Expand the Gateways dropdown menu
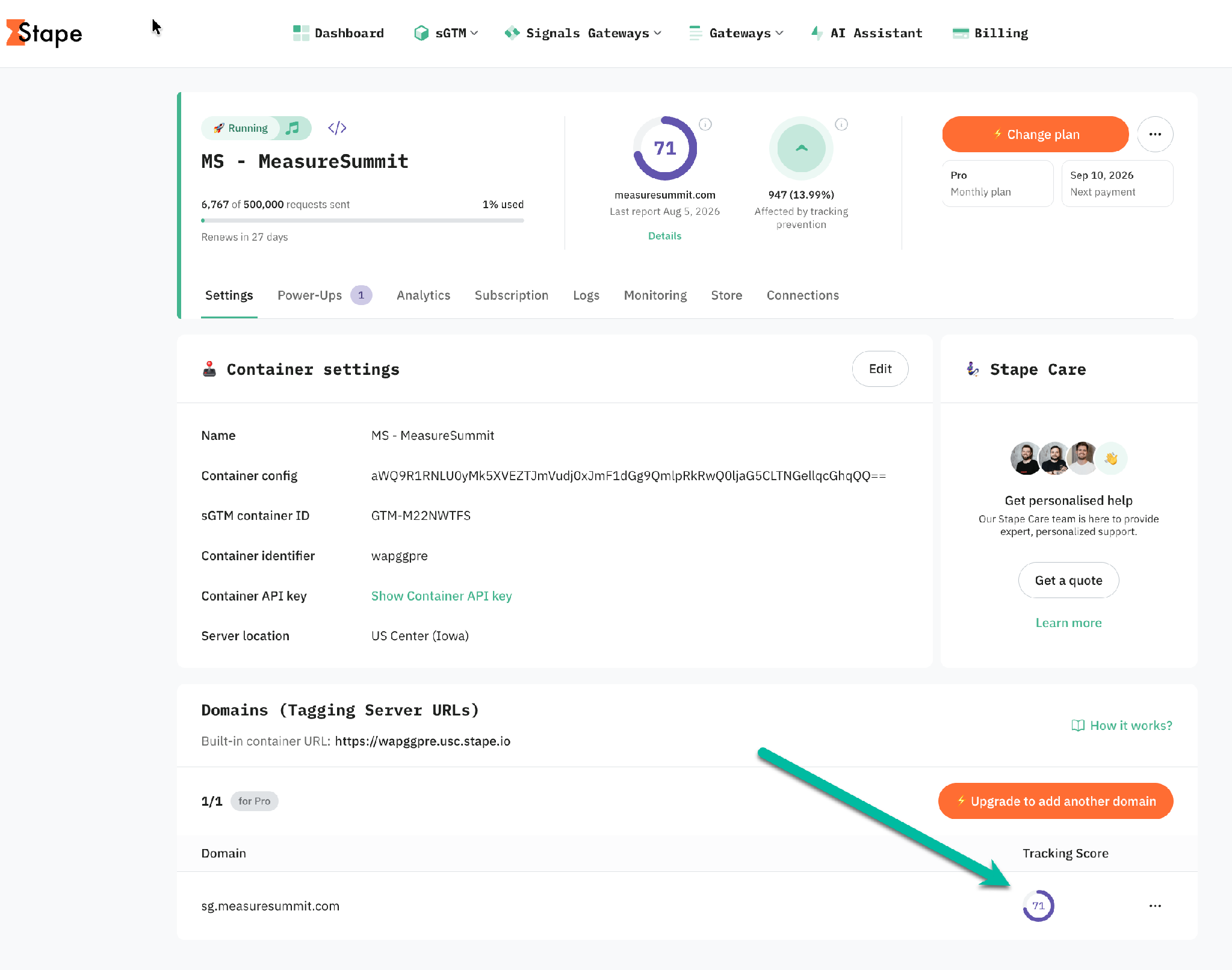 [736, 33]
